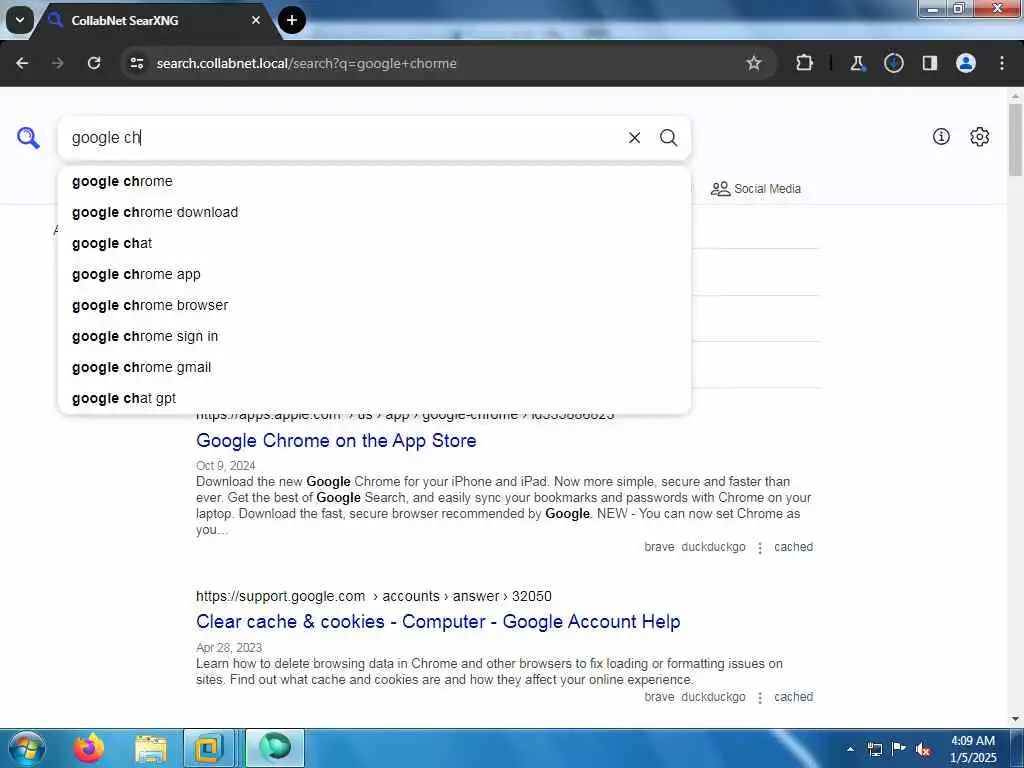Choose suggestion 'google chrome browser'
1024x768 pixels.
tap(375, 305)
